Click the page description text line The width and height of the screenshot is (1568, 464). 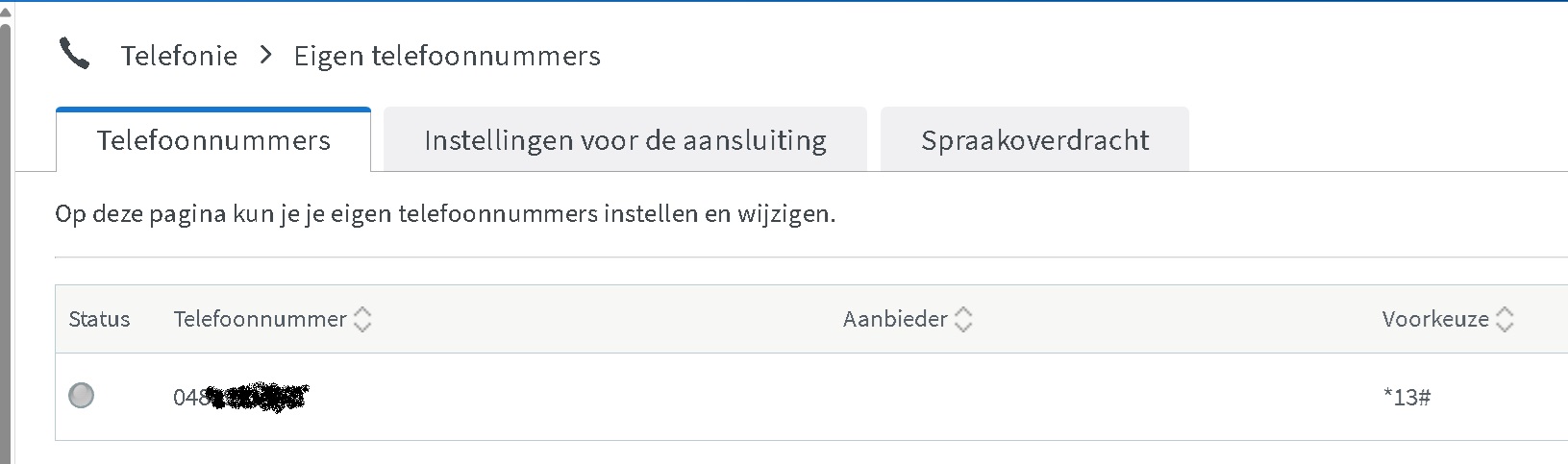[x=445, y=213]
